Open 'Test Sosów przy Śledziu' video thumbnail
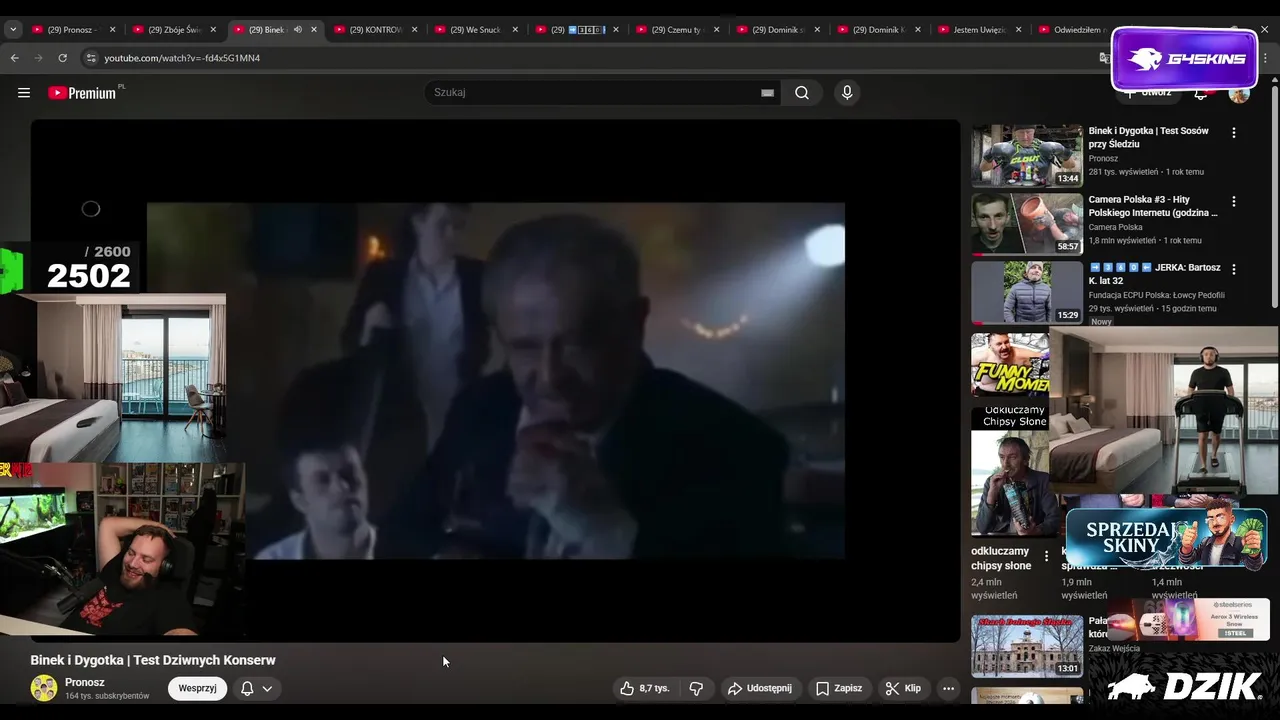This screenshot has width=1280, height=720. [1027, 155]
